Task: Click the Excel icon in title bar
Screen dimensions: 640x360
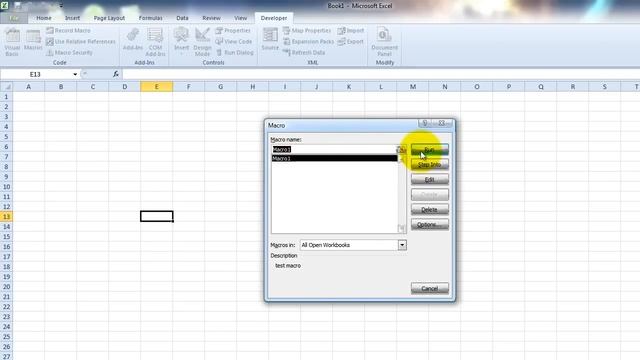Action: (x=4, y=5)
